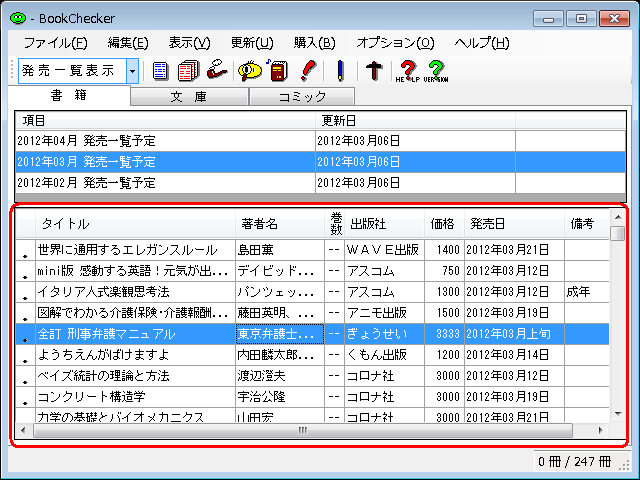Click the red book with music note icon
Image resolution: width=640 pixels, height=480 pixels.
278,70
